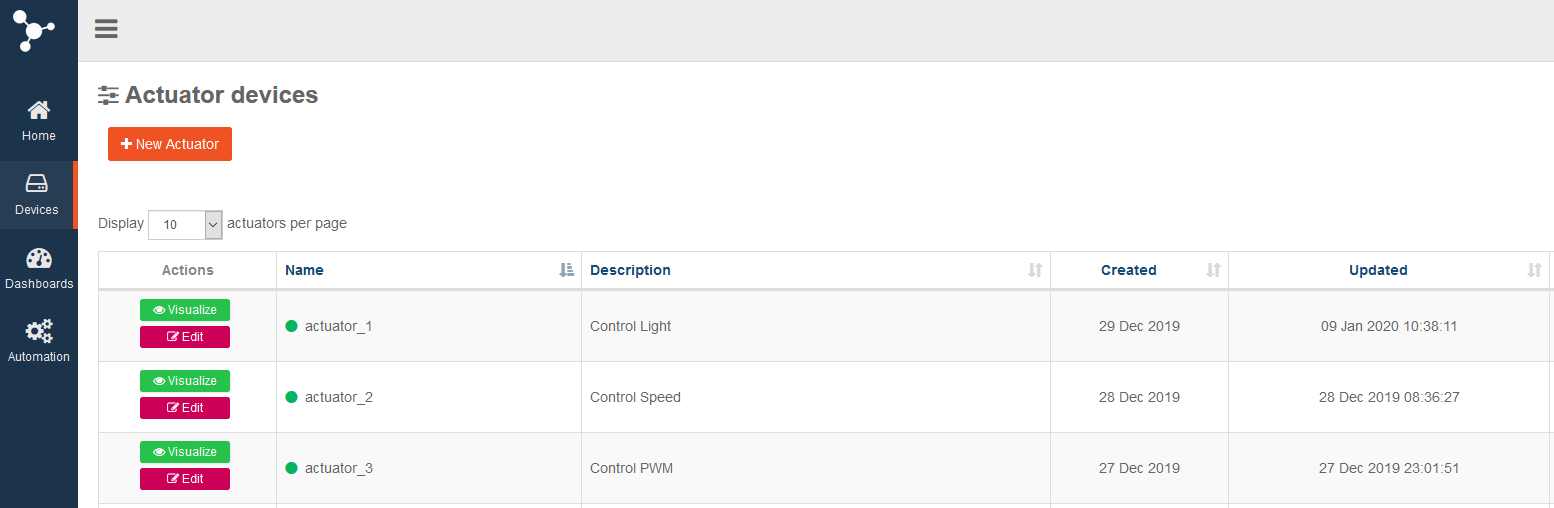The image size is (1554, 508).
Task: Click the actuator_2 name cell
Action: pyautogui.click(x=429, y=397)
